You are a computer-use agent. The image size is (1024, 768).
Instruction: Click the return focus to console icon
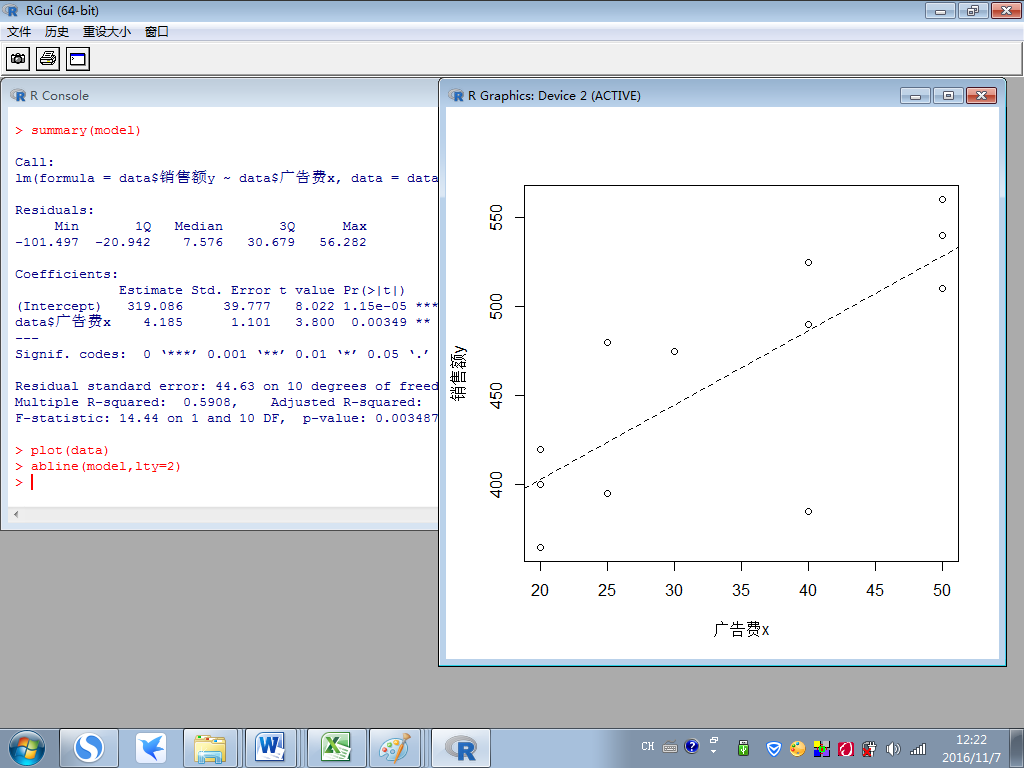(x=78, y=59)
